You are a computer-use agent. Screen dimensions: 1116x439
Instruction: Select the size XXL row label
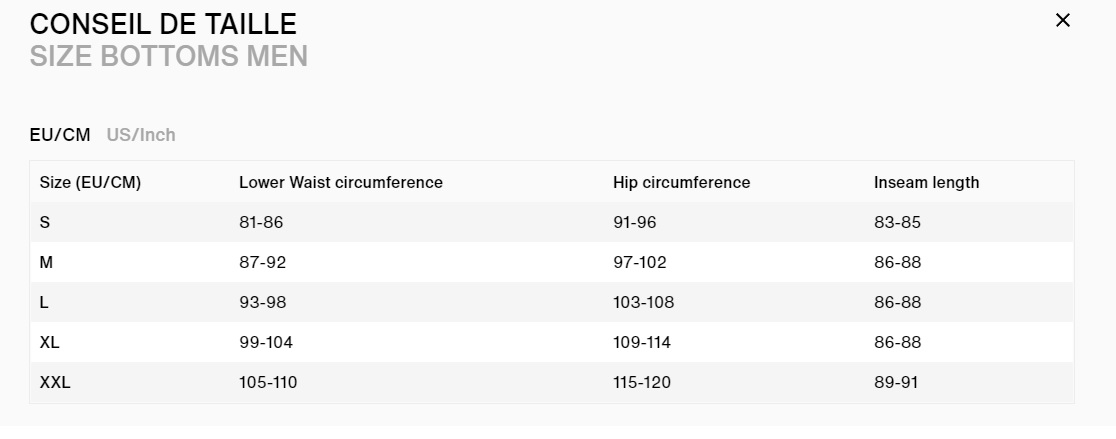click(x=55, y=382)
